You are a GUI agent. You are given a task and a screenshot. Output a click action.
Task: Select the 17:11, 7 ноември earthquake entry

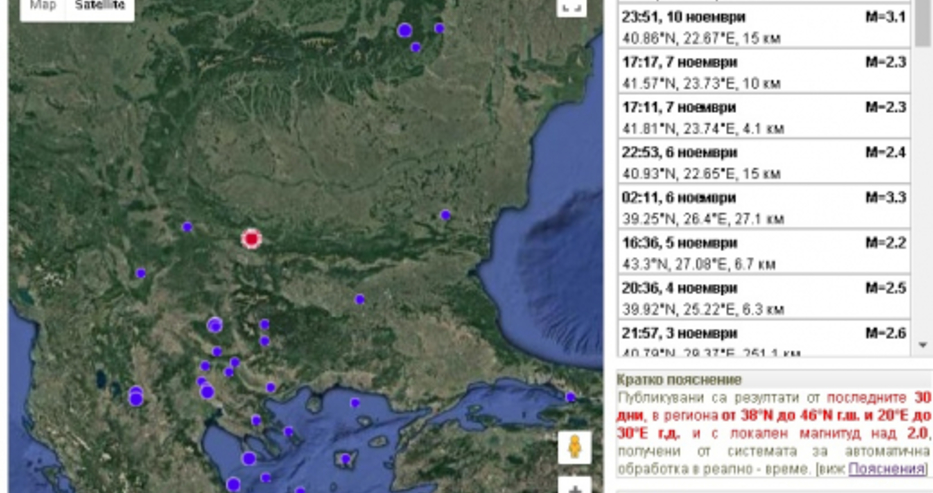pos(765,117)
